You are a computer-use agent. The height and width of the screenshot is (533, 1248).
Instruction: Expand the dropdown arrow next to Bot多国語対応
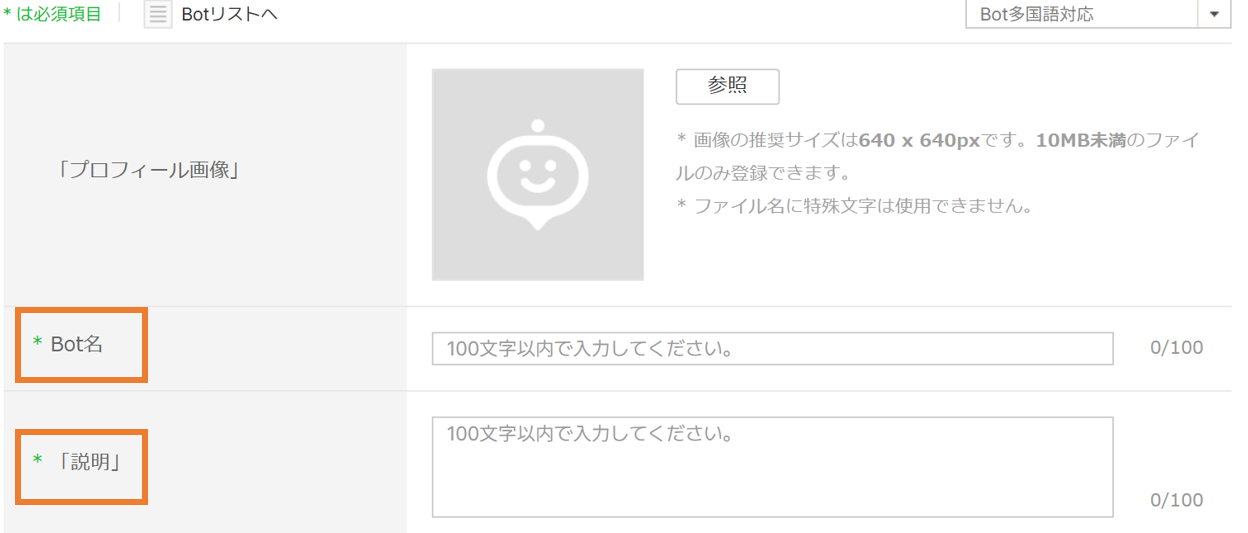1214,15
